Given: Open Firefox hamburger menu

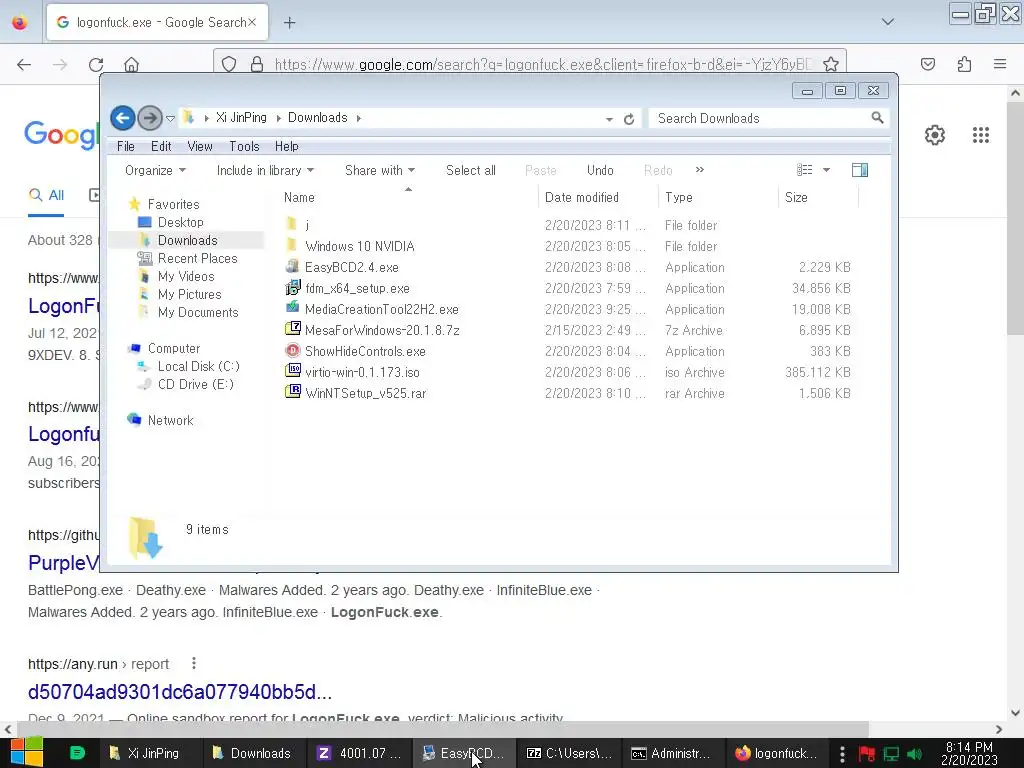Looking at the screenshot, I should pyautogui.click(x=1000, y=64).
